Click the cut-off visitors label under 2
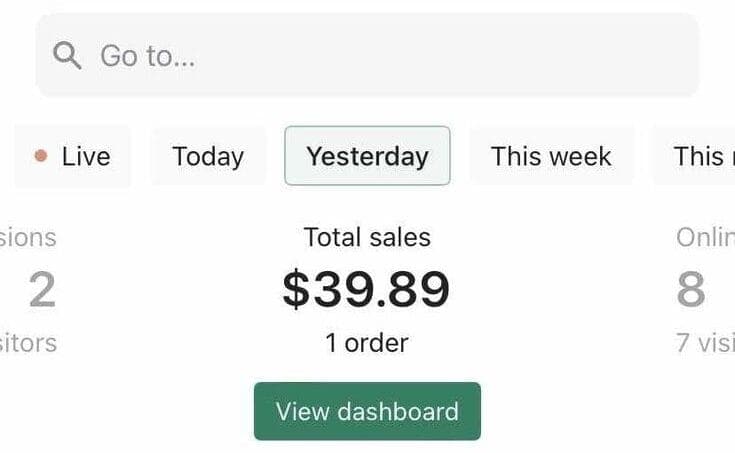Image resolution: width=735 pixels, height=453 pixels. [28, 343]
